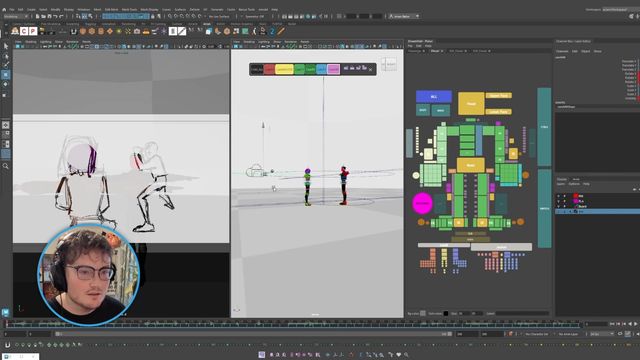Click blue swatch in floating color toolbar
The width and height of the screenshot is (640, 360).
coord(321,69)
